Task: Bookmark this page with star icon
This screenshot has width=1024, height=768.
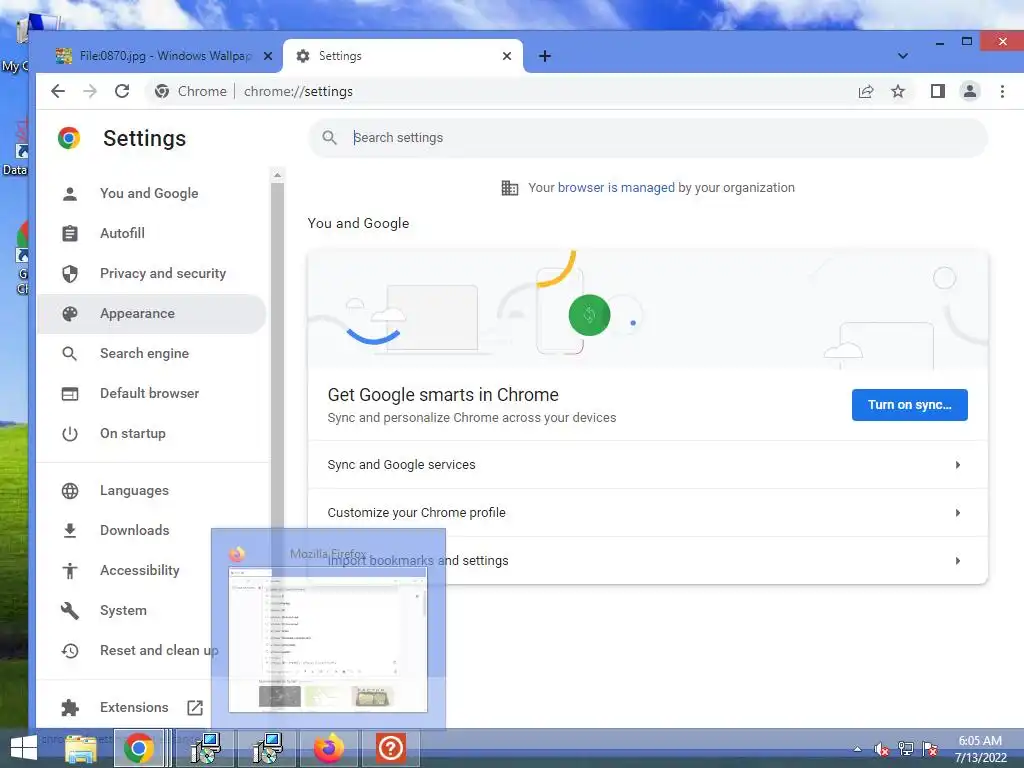Action: click(x=898, y=91)
